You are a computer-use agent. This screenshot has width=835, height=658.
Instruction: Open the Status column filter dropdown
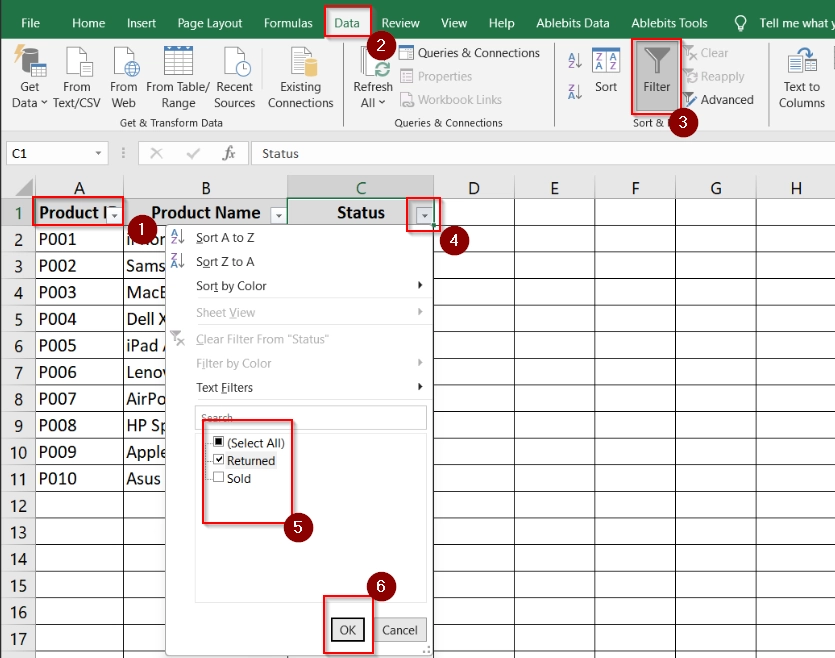click(424, 215)
